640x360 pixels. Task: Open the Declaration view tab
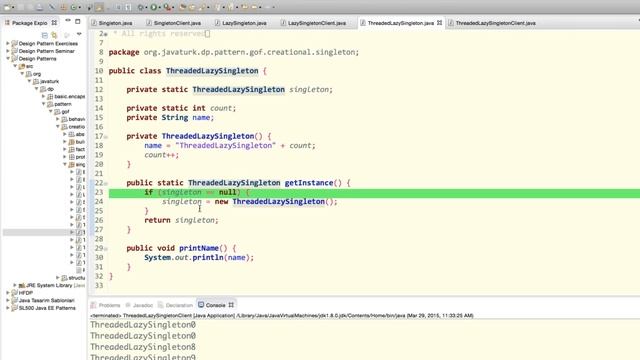(176, 305)
